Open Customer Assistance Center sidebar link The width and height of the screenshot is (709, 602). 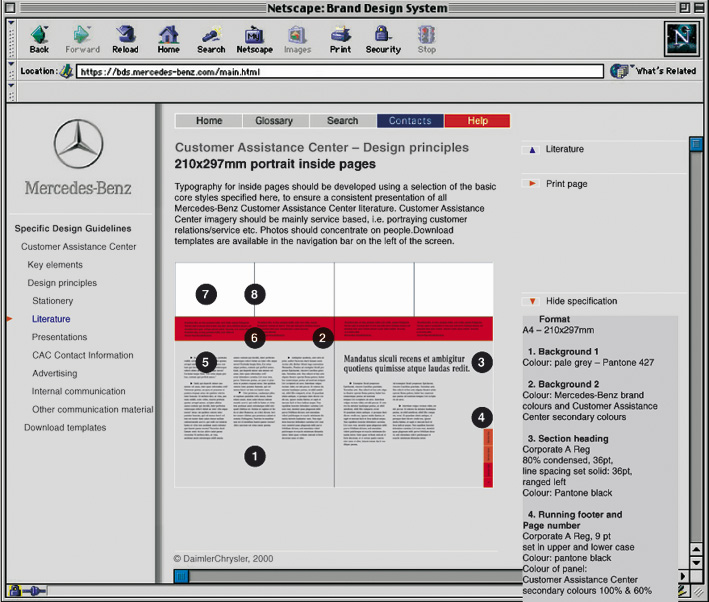(78, 246)
